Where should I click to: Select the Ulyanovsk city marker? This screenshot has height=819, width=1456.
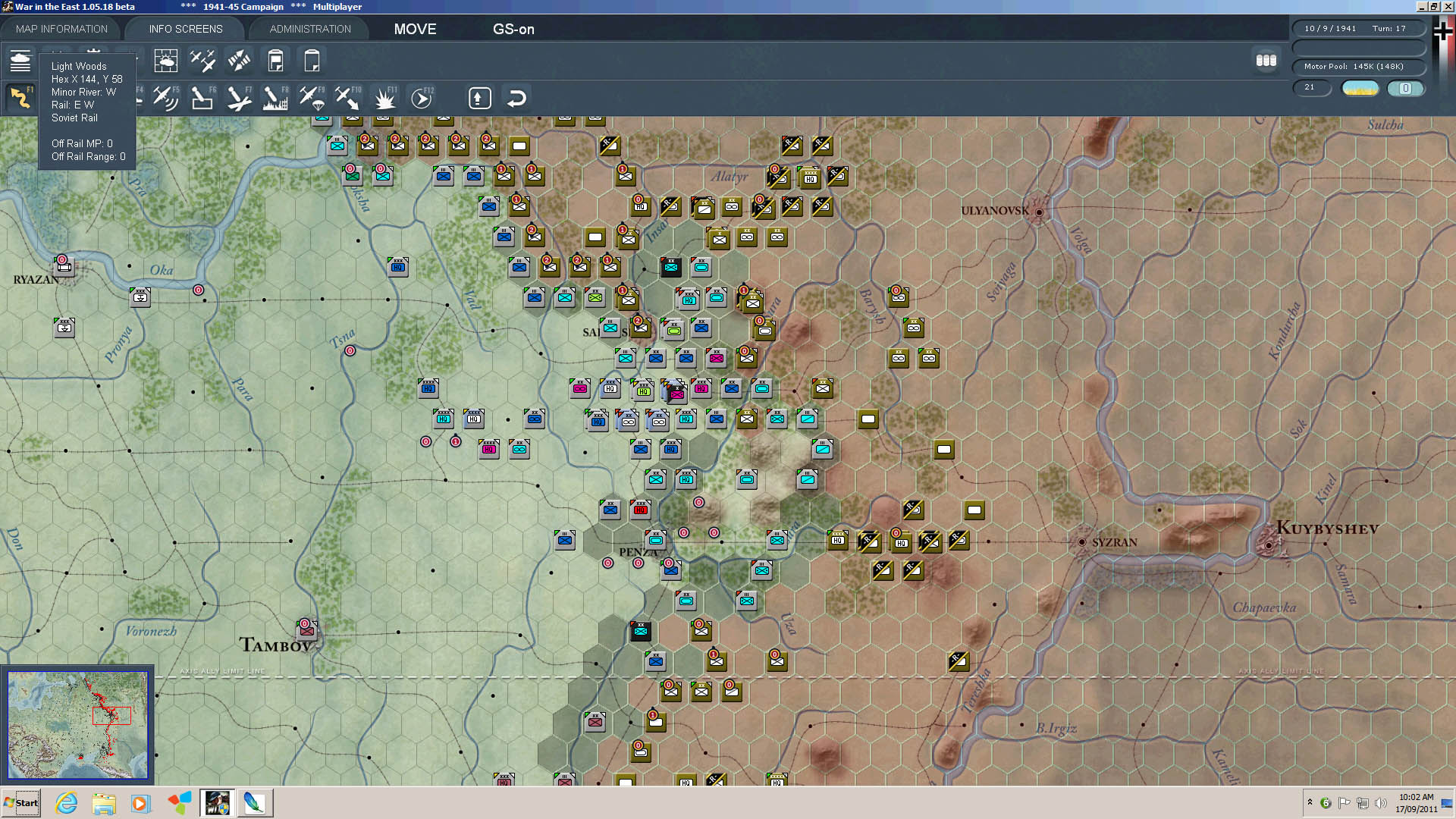point(1039,212)
